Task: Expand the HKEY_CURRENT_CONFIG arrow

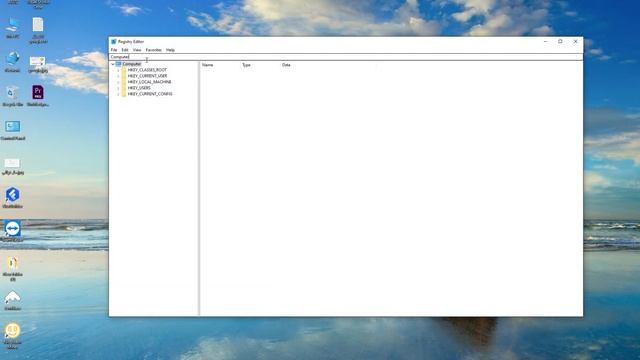Action: tap(118, 94)
